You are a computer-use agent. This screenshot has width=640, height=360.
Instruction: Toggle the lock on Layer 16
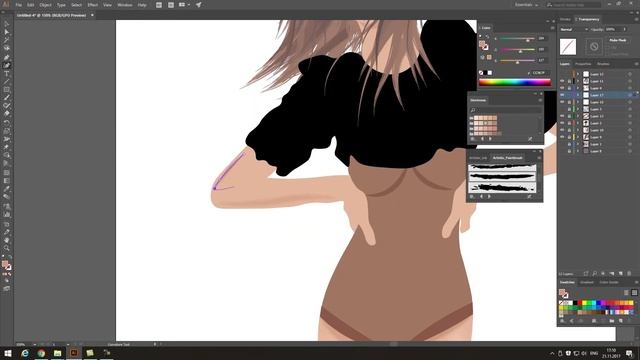pos(569,102)
